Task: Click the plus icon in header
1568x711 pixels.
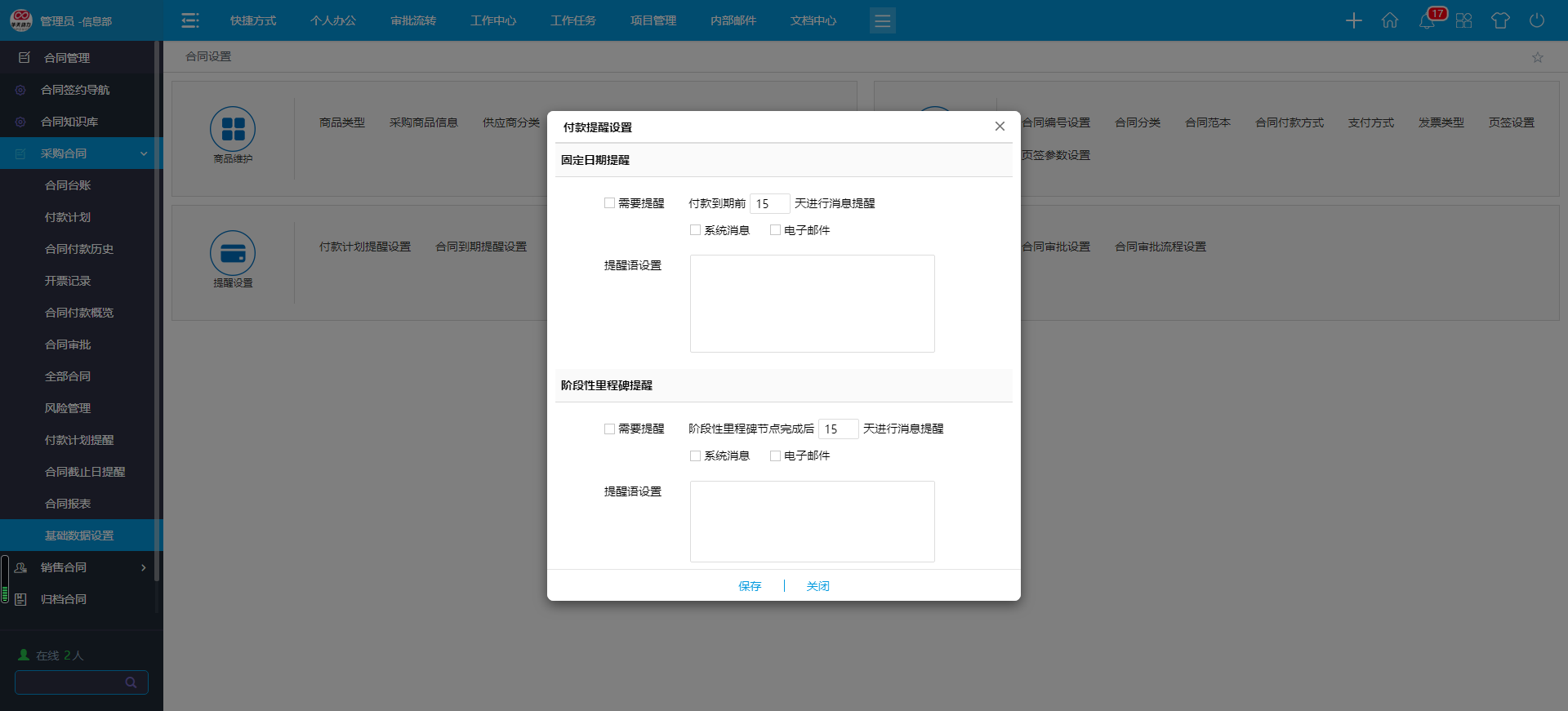Action: coord(1353,20)
